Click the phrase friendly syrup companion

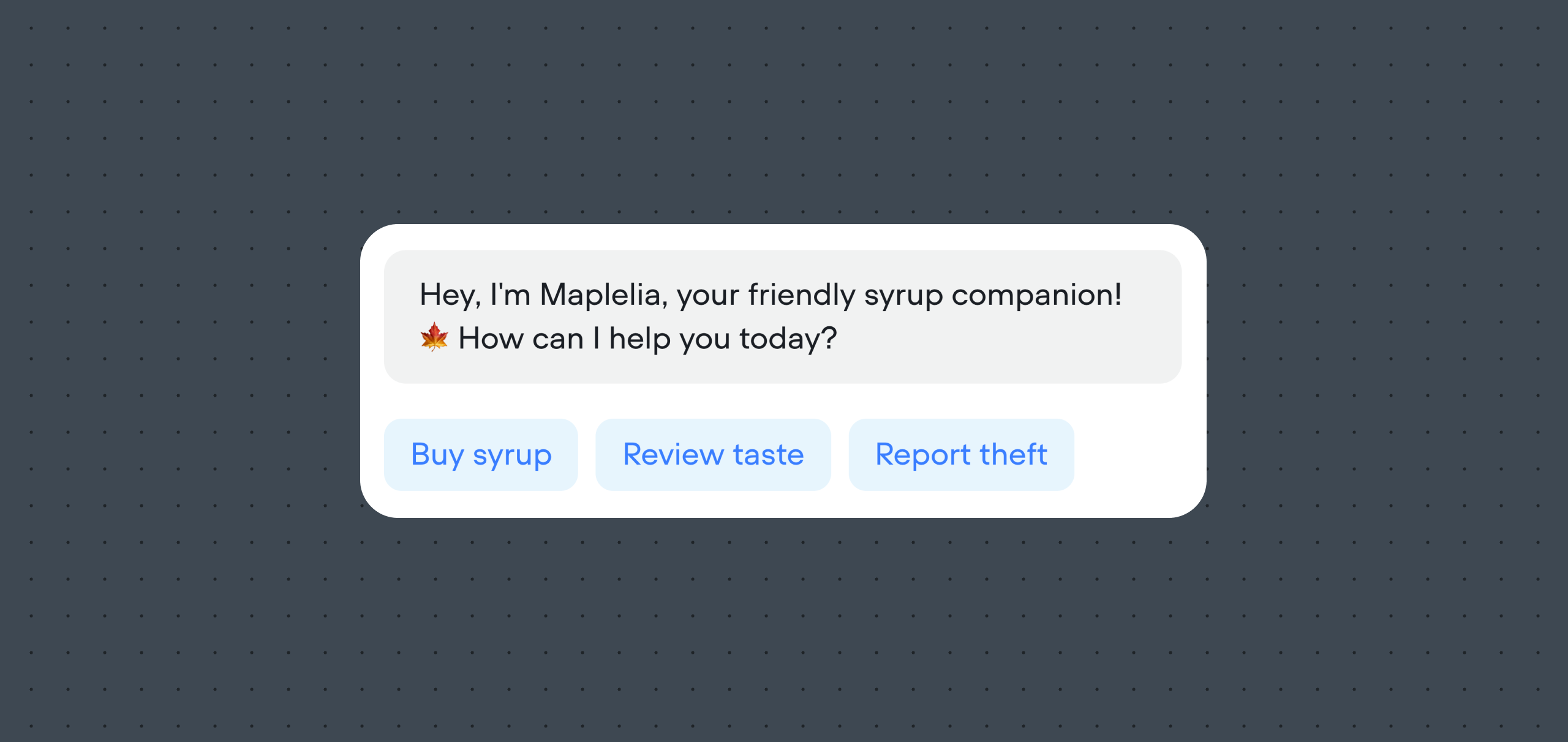click(935, 296)
